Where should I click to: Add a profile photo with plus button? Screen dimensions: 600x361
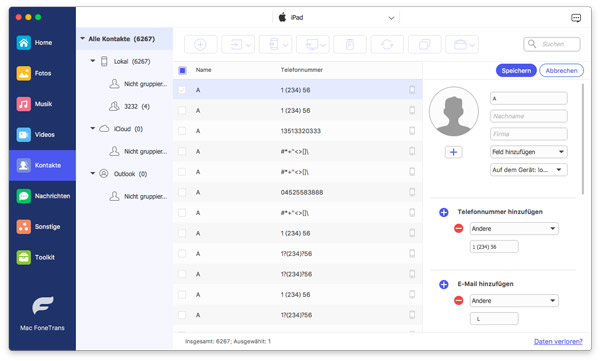[453, 152]
